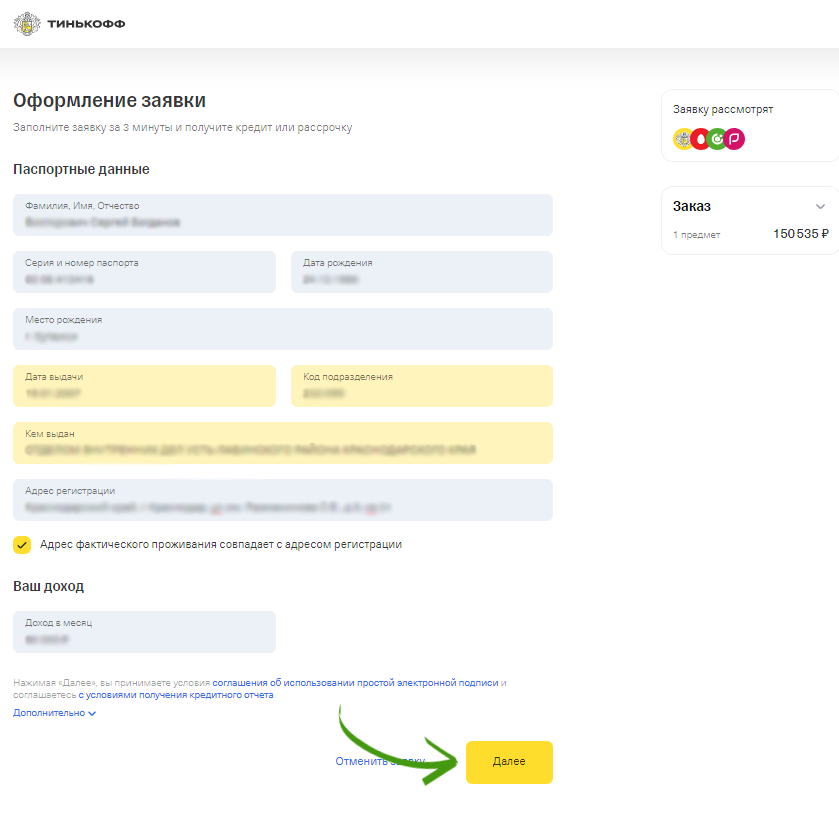839x819 pixels.
Task: Click the Фамилия, Имя, Отчество field
Action: pos(282,215)
